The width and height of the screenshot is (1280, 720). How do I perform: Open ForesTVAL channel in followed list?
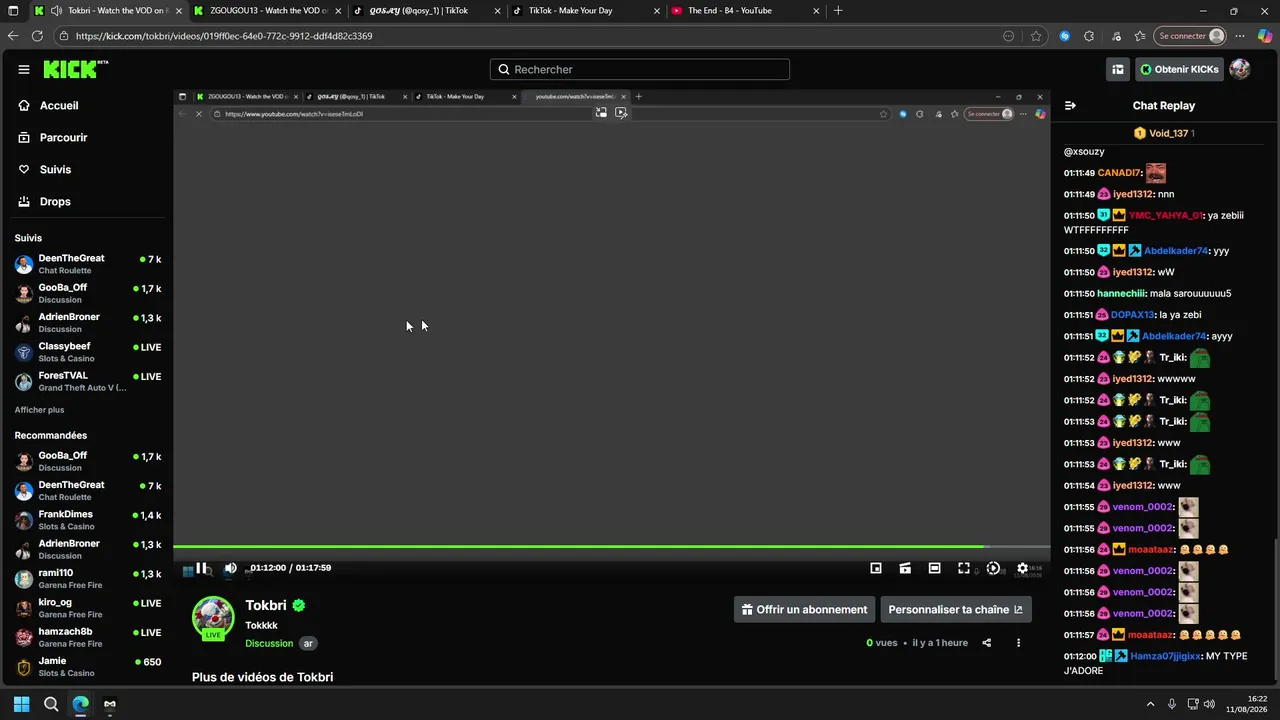[88, 381]
